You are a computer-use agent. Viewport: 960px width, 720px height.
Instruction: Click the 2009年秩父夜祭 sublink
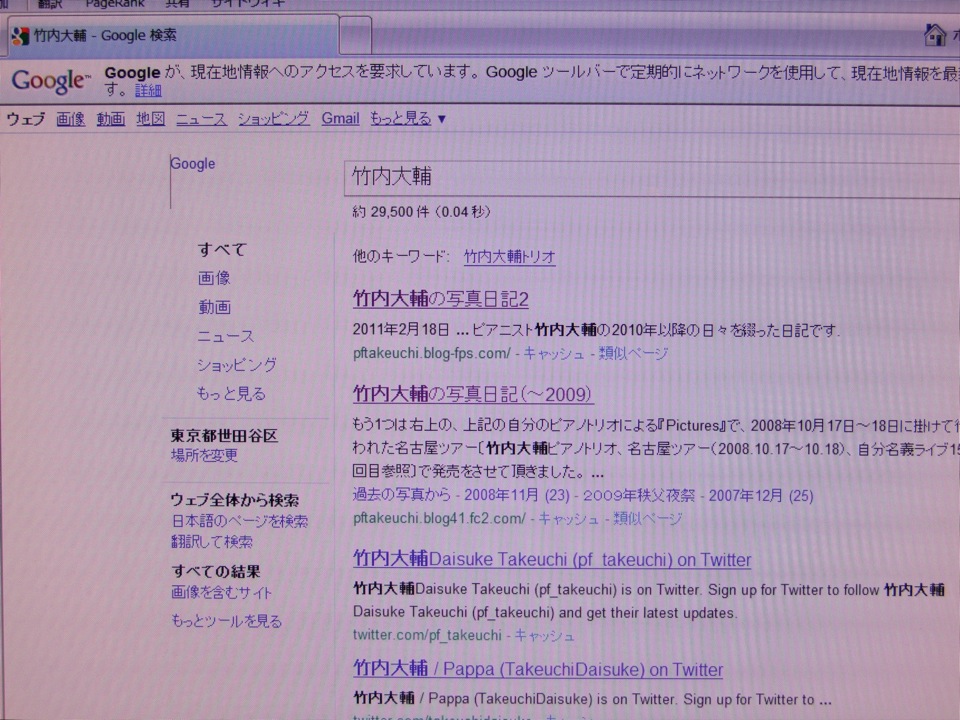pos(639,495)
